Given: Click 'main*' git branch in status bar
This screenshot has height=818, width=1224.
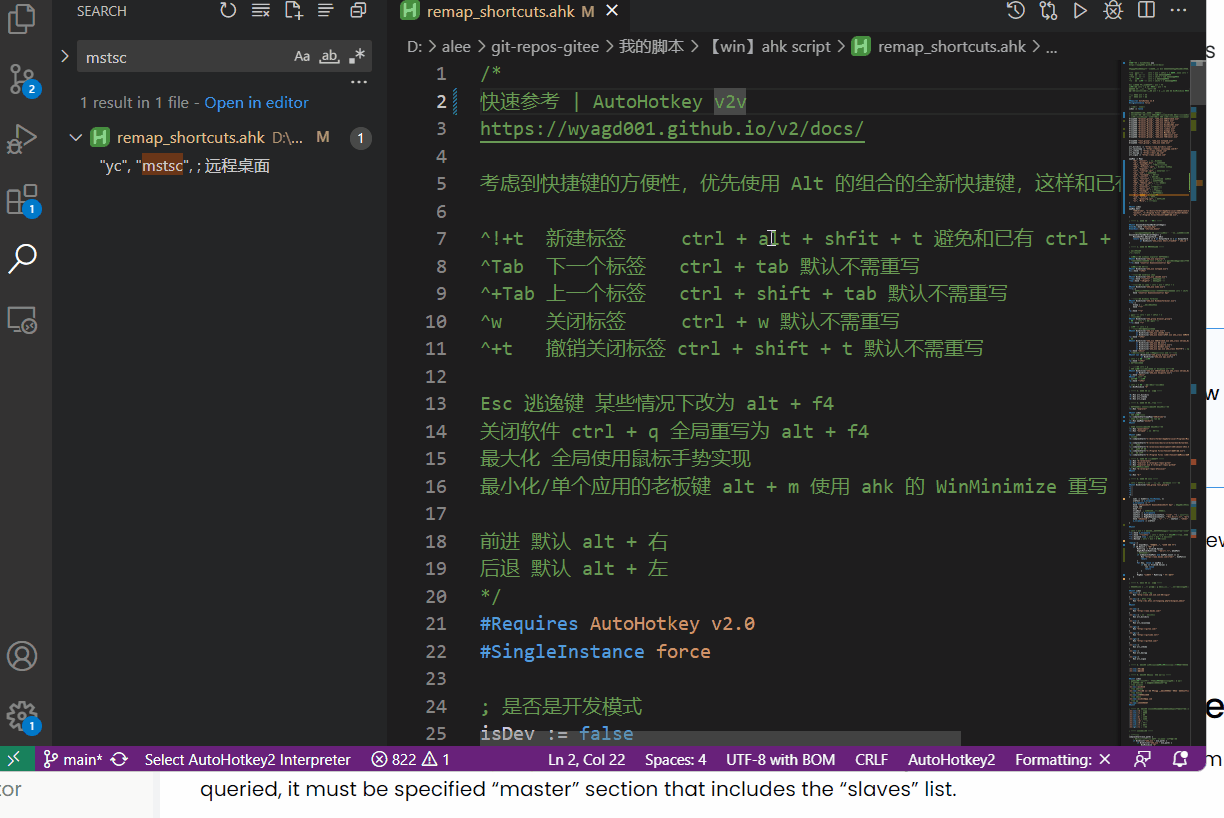Looking at the screenshot, I should pos(72,759).
